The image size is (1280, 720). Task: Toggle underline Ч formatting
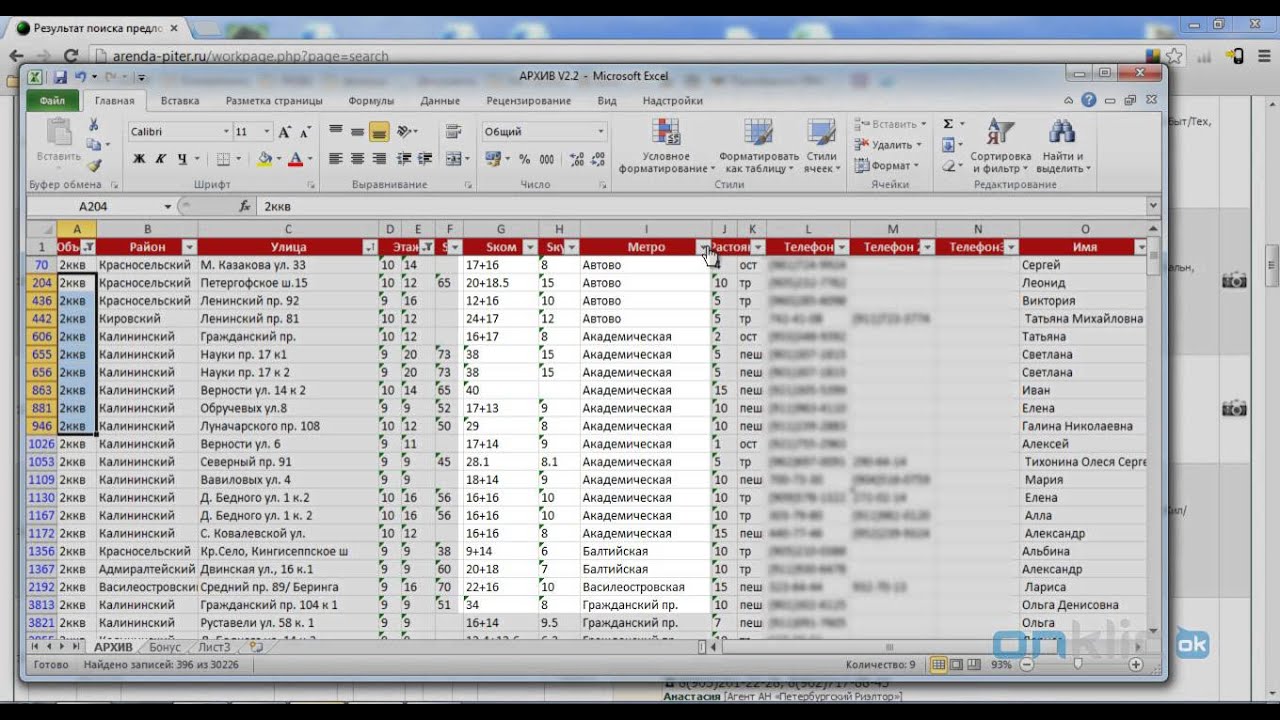click(181, 159)
